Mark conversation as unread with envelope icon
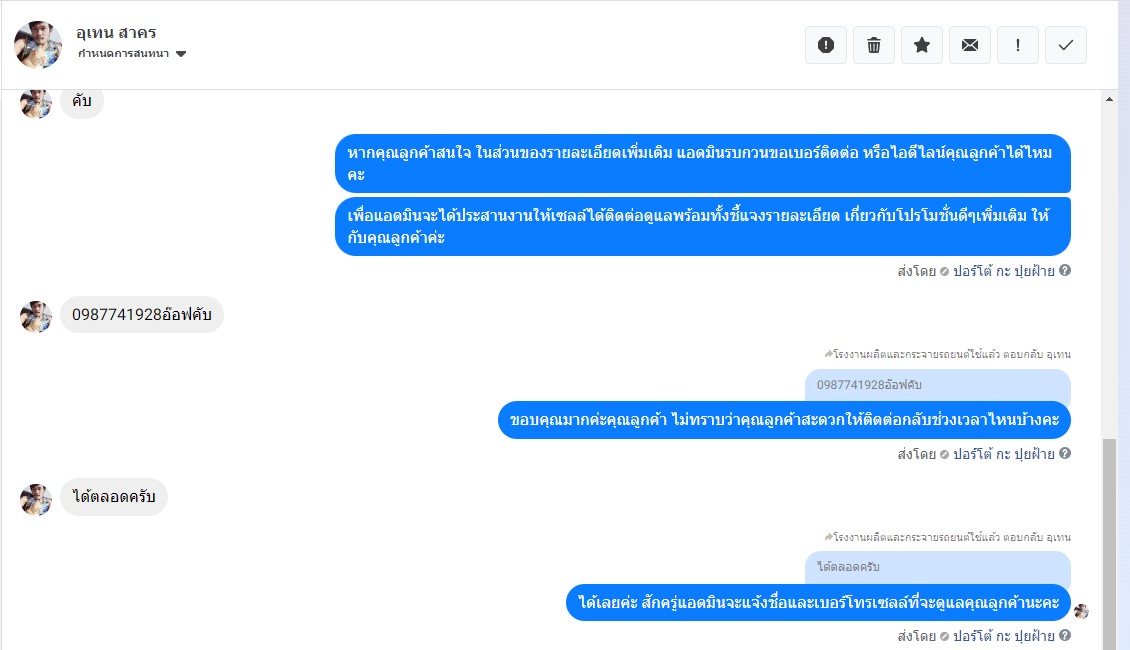The width and height of the screenshot is (1130, 650). click(x=970, y=45)
